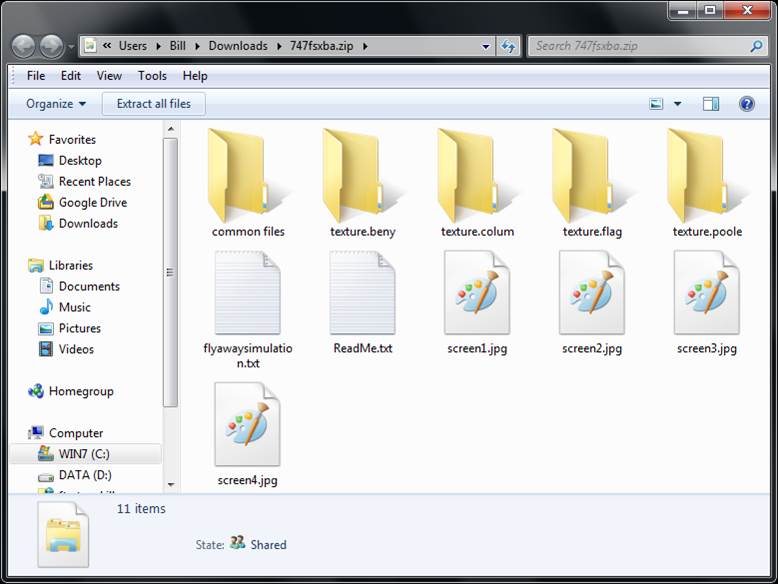Image resolution: width=778 pixels, height=584 pixels.
Task: Open Downloads in Favorites sidebar
Action: [88, 223]
